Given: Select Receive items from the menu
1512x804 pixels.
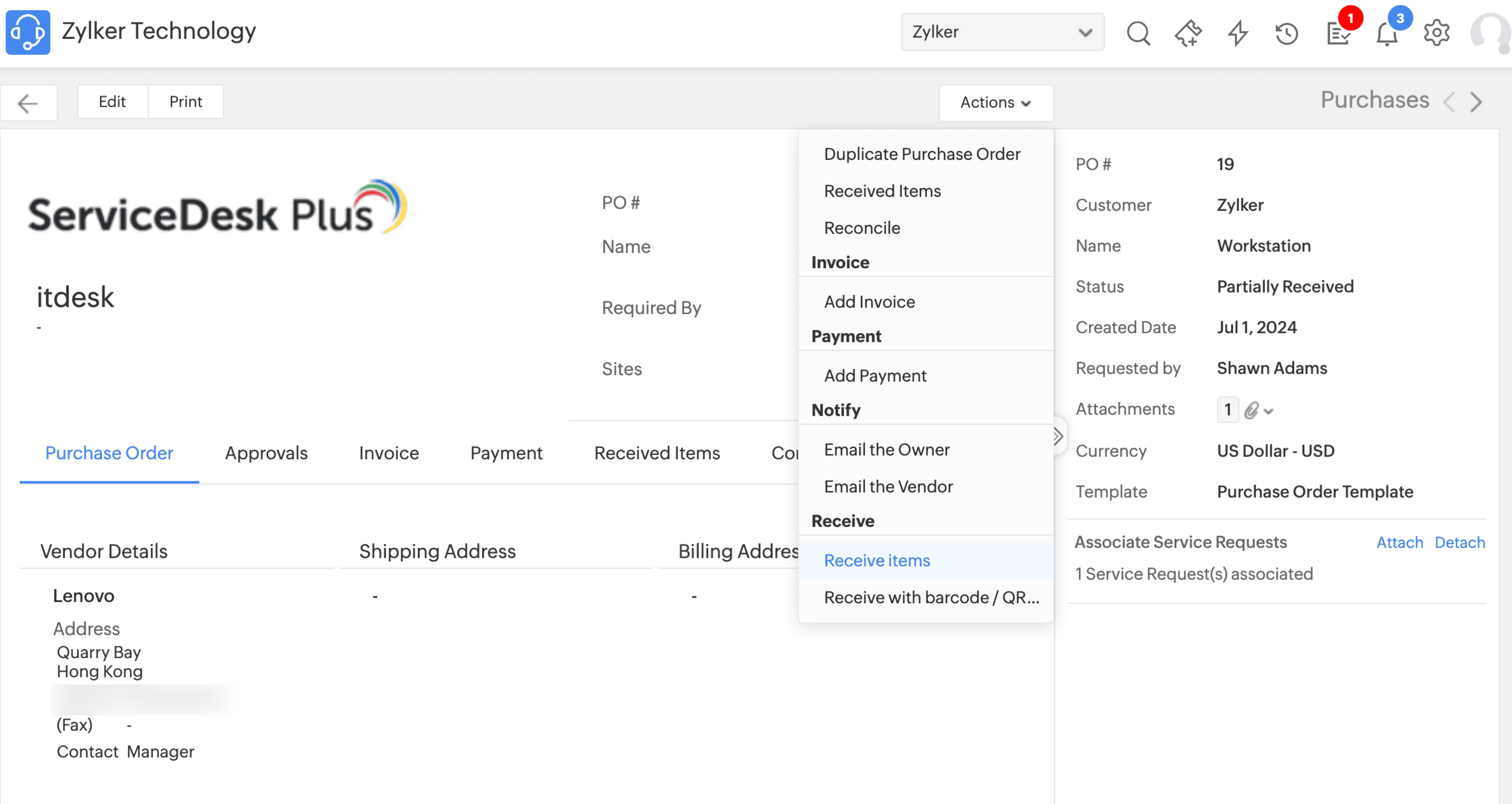Looking at the screenshot, I should click(x=877, y=560).
